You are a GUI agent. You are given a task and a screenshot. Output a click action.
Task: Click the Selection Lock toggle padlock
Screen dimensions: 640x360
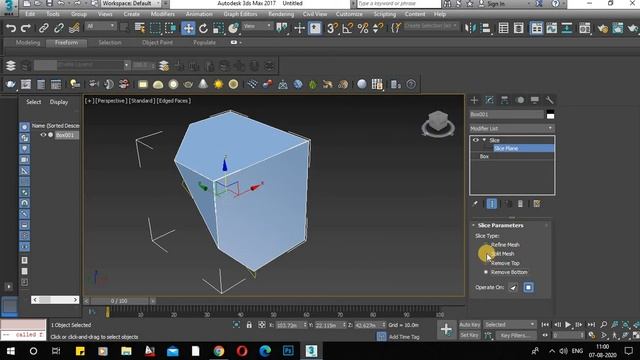(249, 325)
